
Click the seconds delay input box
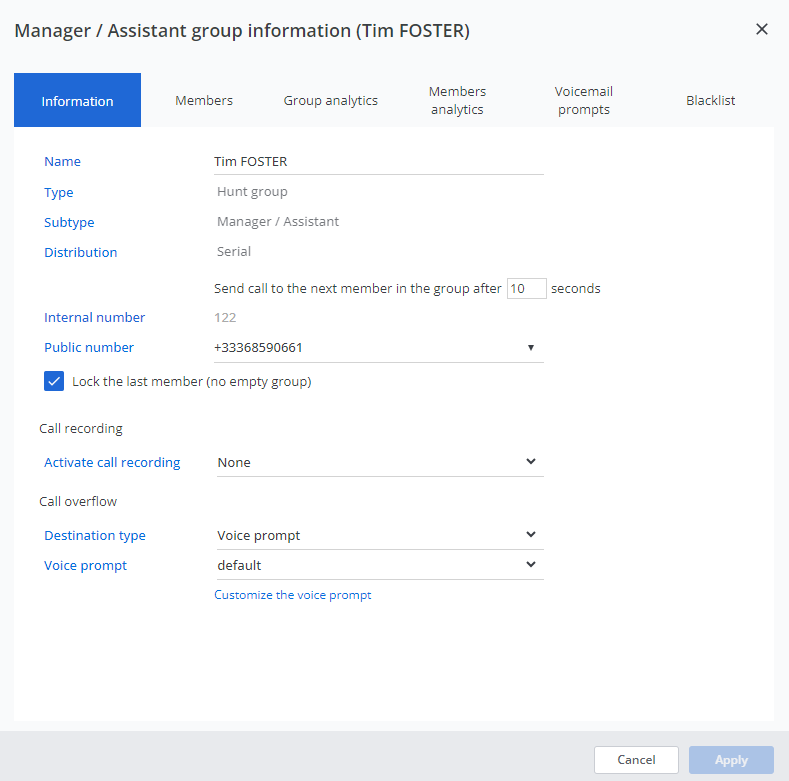tap(526, 288)
